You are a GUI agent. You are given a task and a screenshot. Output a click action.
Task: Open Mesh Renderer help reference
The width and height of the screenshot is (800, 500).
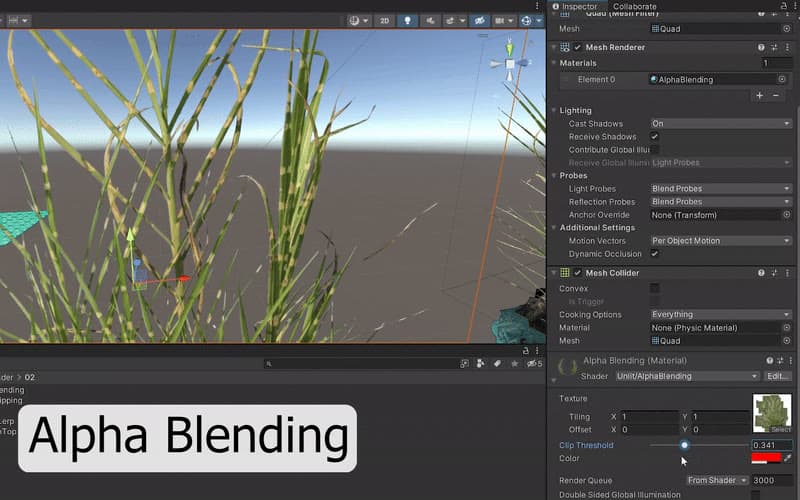coord(761,47)
